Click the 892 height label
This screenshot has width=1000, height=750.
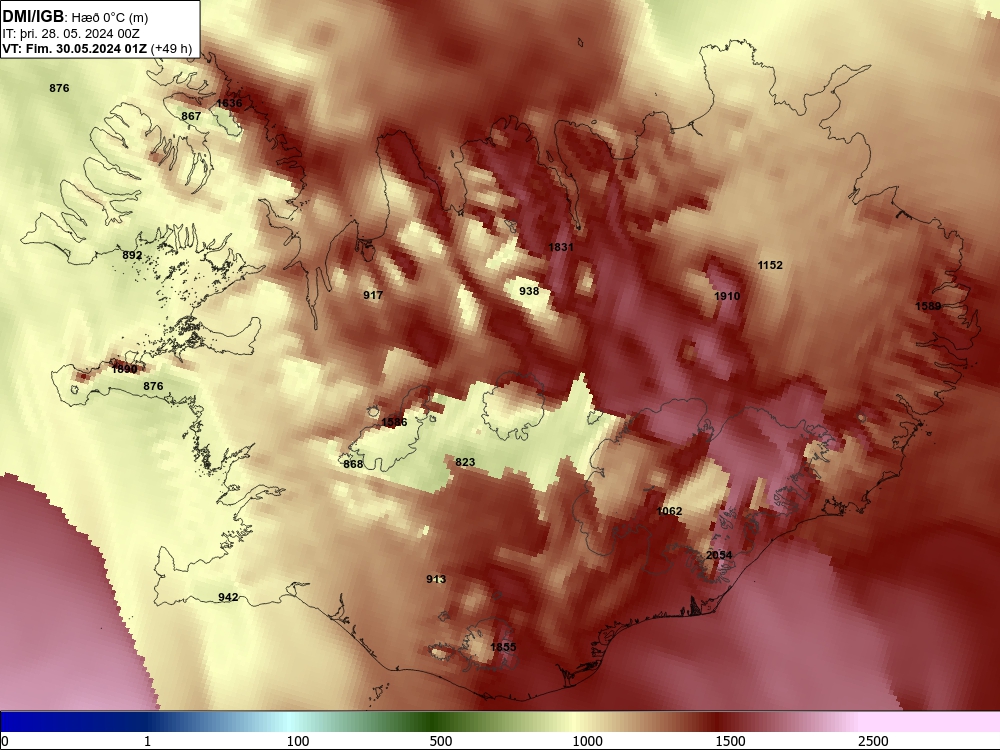pyautogui.click(x=132, y=255)
